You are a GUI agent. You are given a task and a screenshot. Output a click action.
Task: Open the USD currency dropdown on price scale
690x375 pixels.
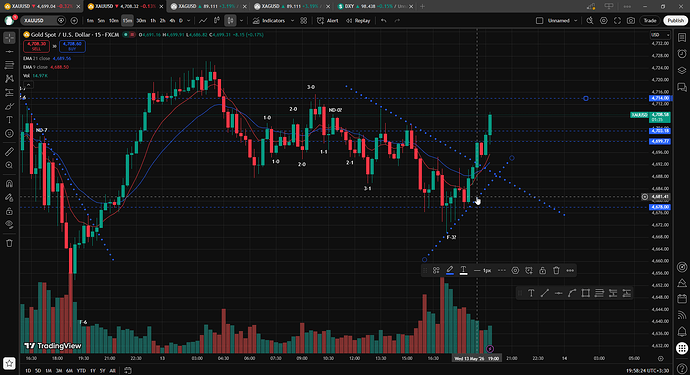point(660,35)
